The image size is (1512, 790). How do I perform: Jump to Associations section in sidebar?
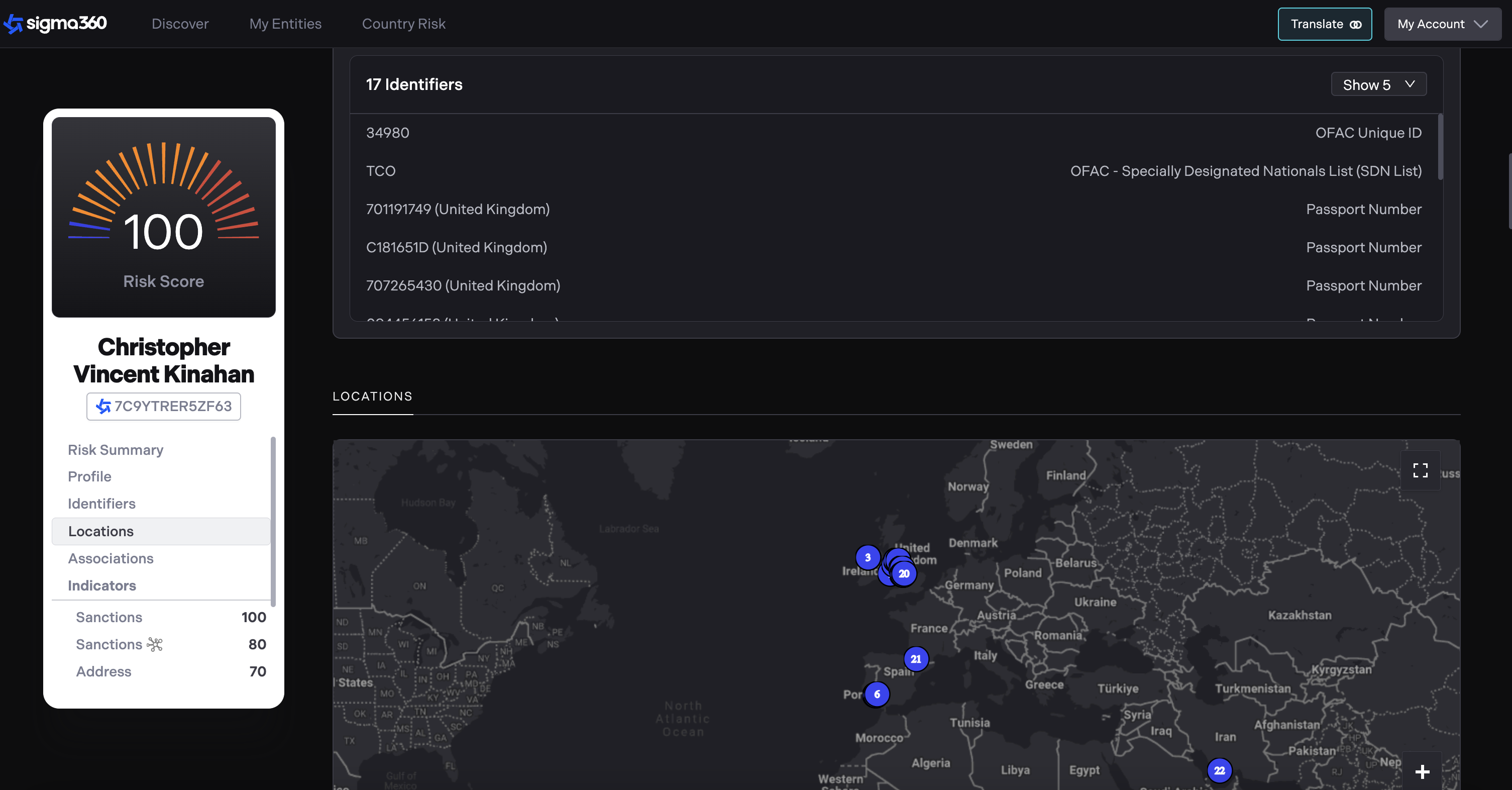111,559
